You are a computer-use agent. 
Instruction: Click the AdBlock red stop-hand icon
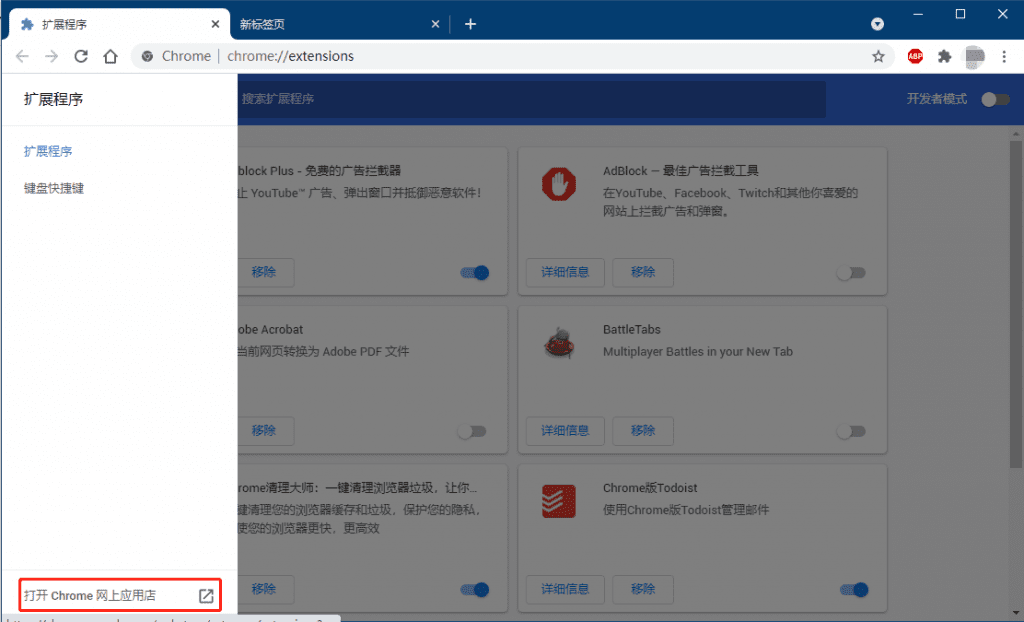pos(560,185)
